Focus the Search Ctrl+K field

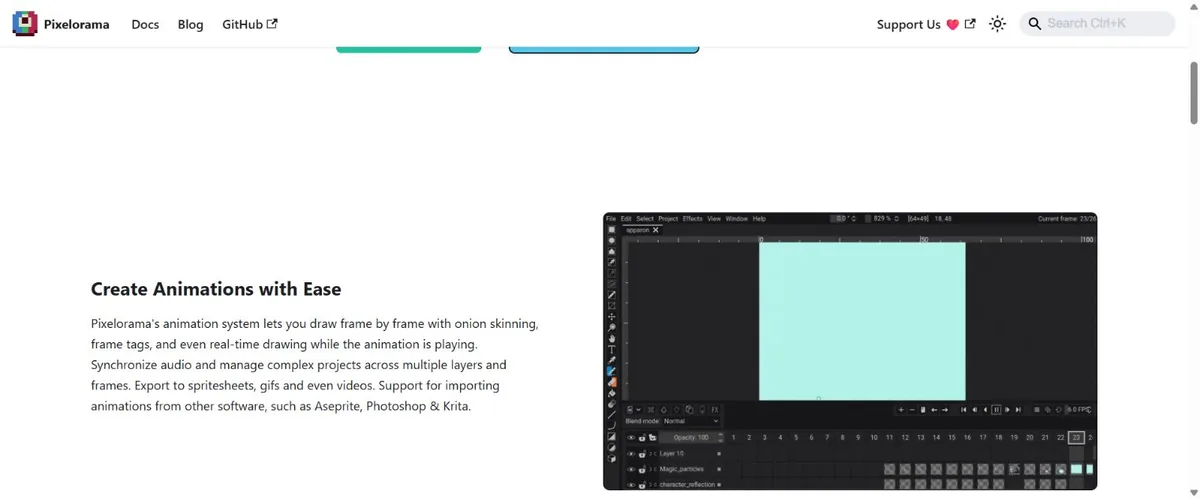pyautogui.click(x=1097, y=24)
